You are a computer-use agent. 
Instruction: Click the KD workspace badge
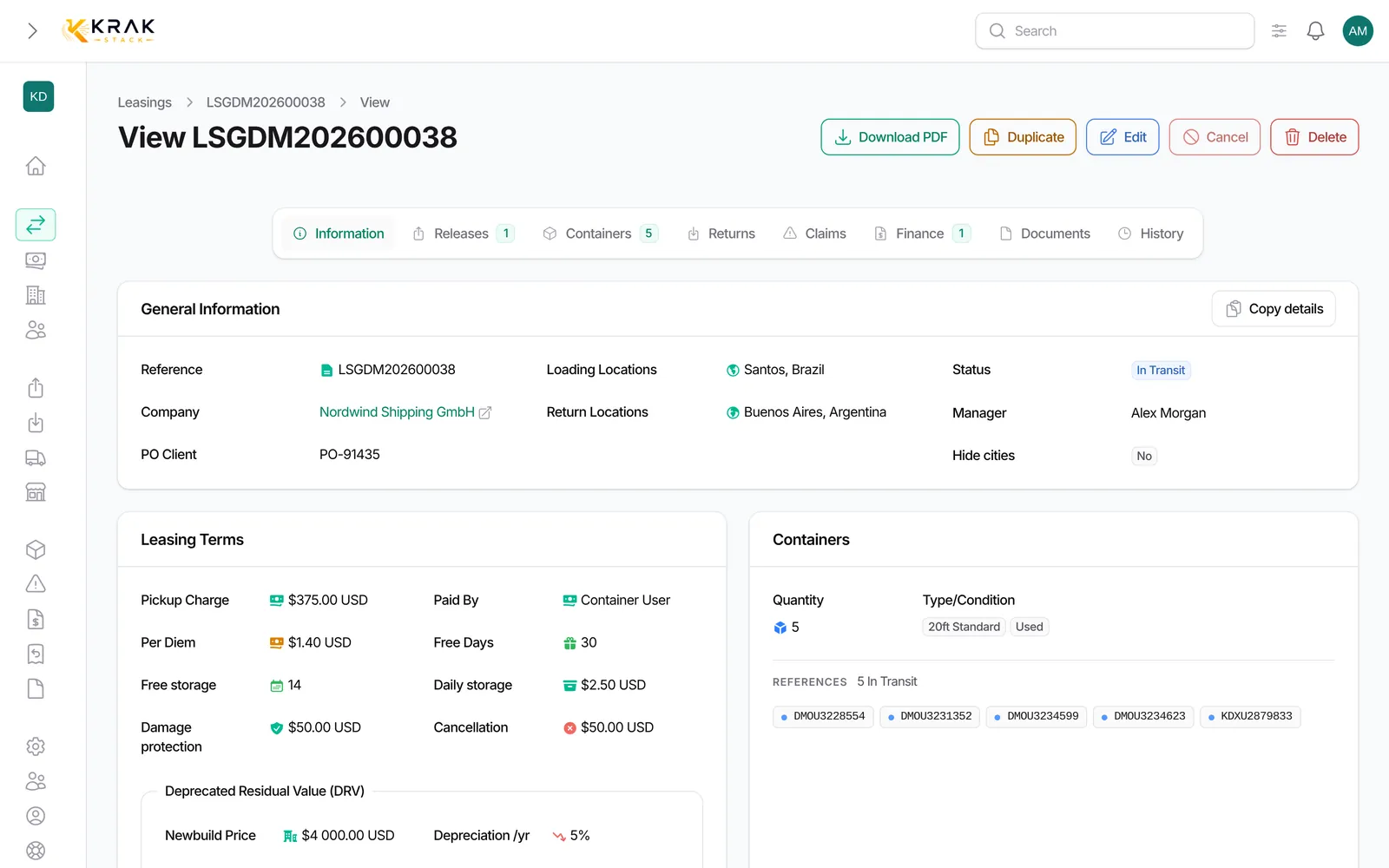point(38,96)
